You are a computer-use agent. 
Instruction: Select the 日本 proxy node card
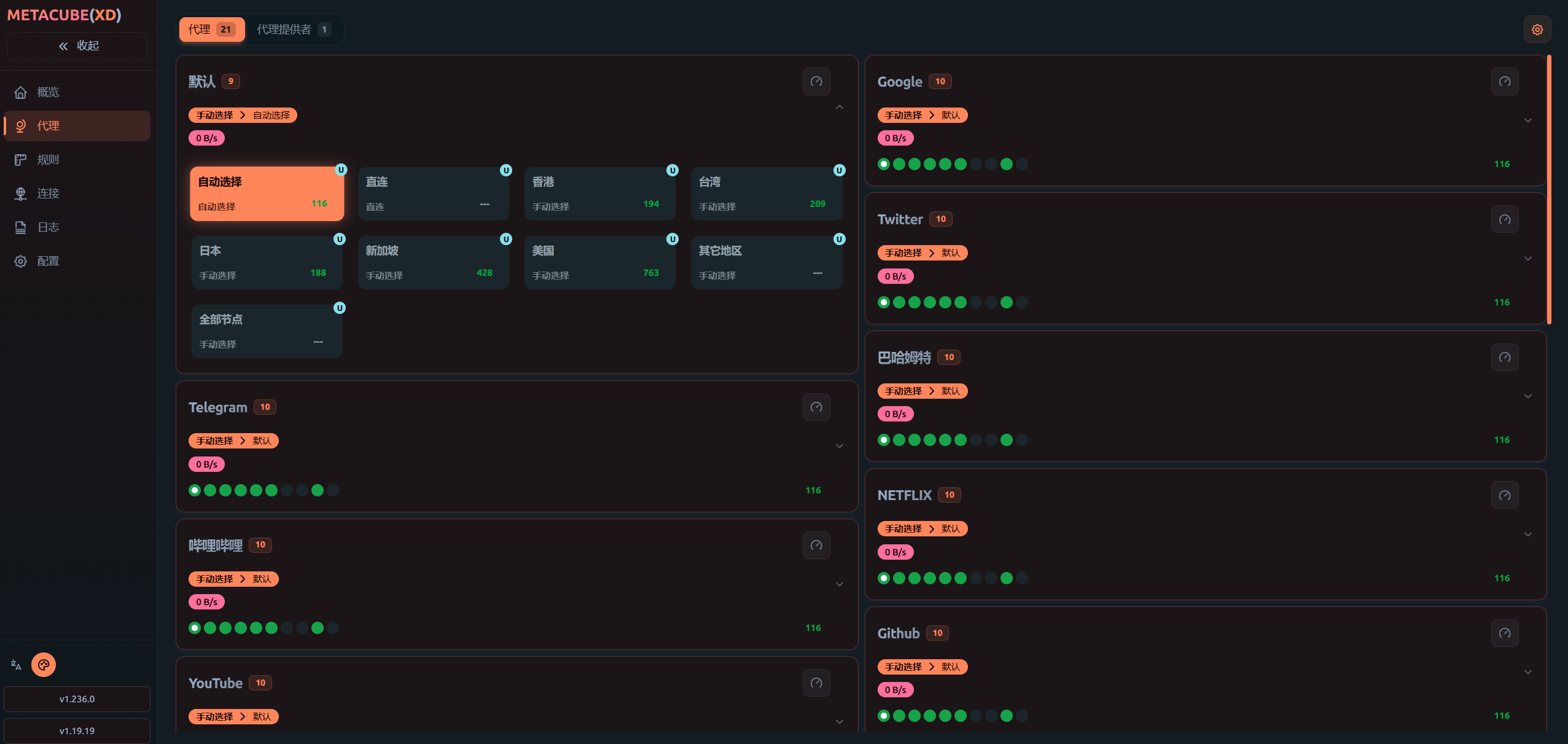pyautogui.click(x=267, y=262)
